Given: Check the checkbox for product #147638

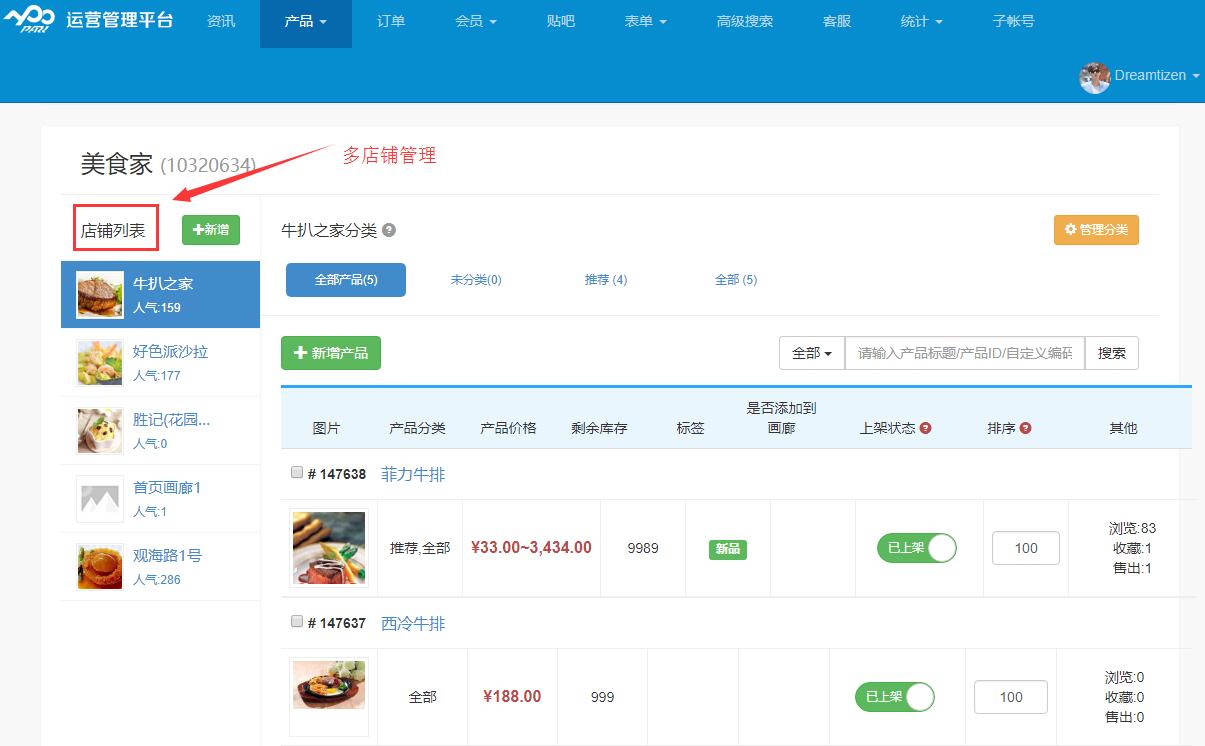Looking at the screenshot, I should coord(296,471).
